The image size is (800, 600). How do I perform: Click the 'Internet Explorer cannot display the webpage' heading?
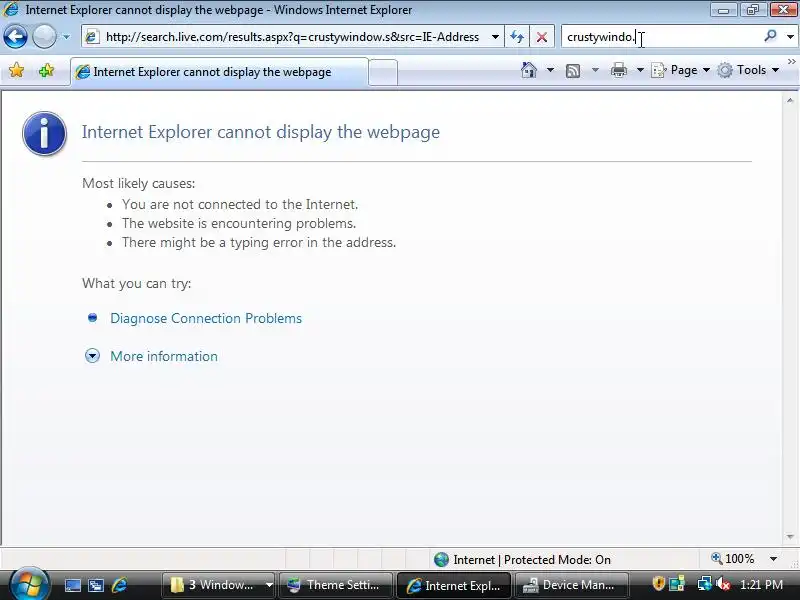tap(261, 132)
